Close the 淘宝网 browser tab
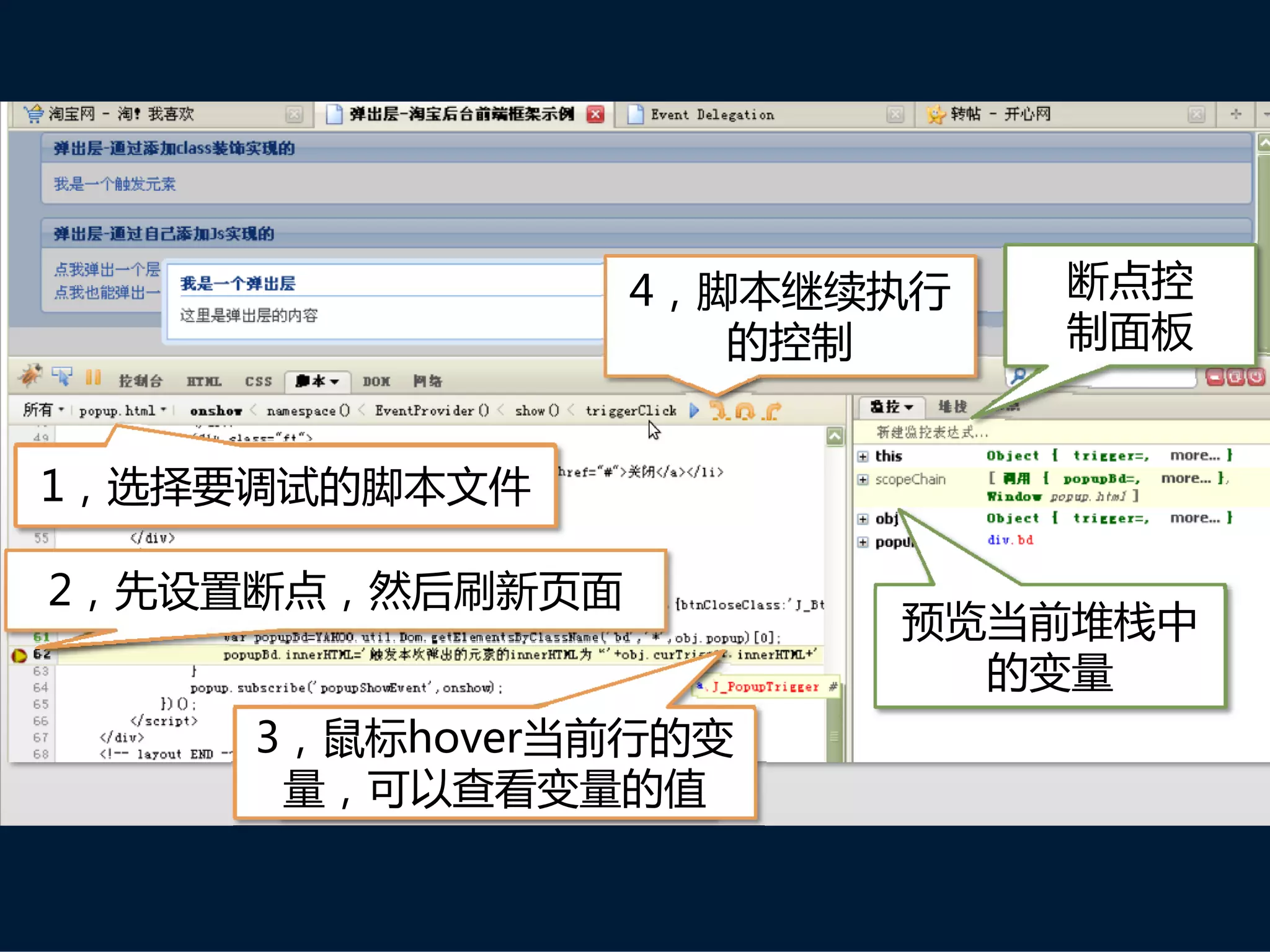 tap(294, 115)
